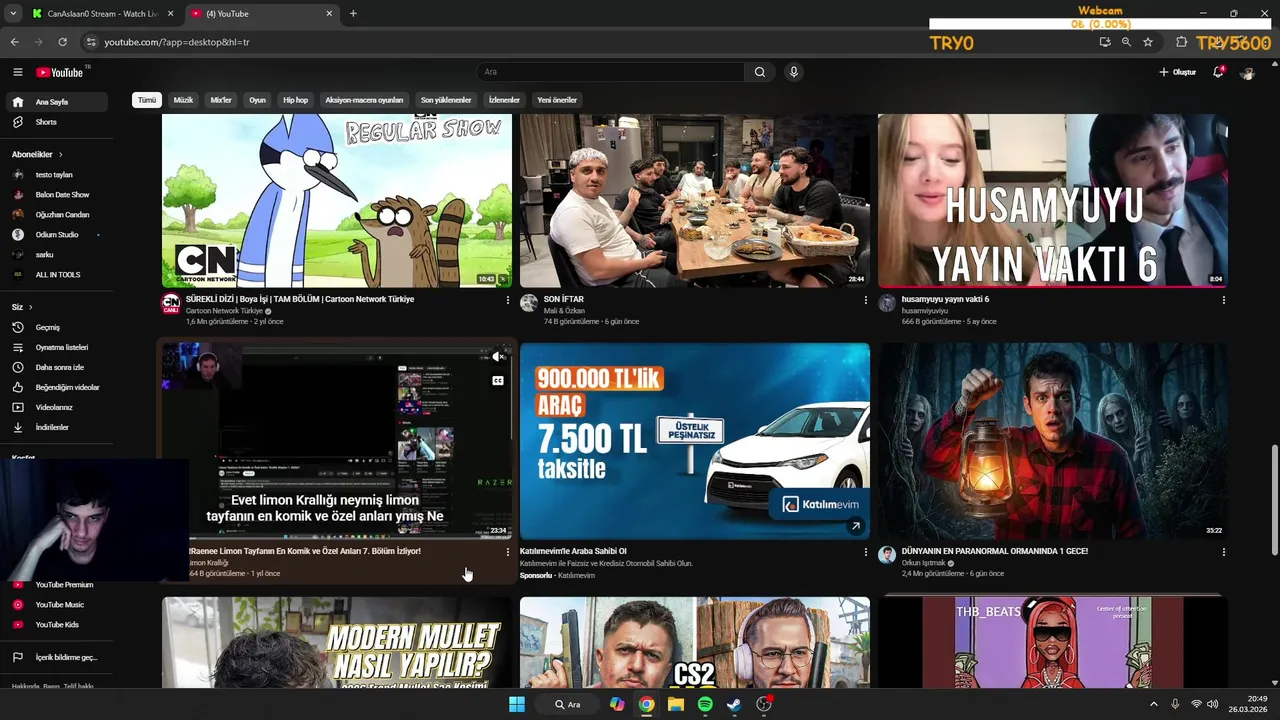
Task: Open testo taylan subscription channel
Action: (58, 174)
